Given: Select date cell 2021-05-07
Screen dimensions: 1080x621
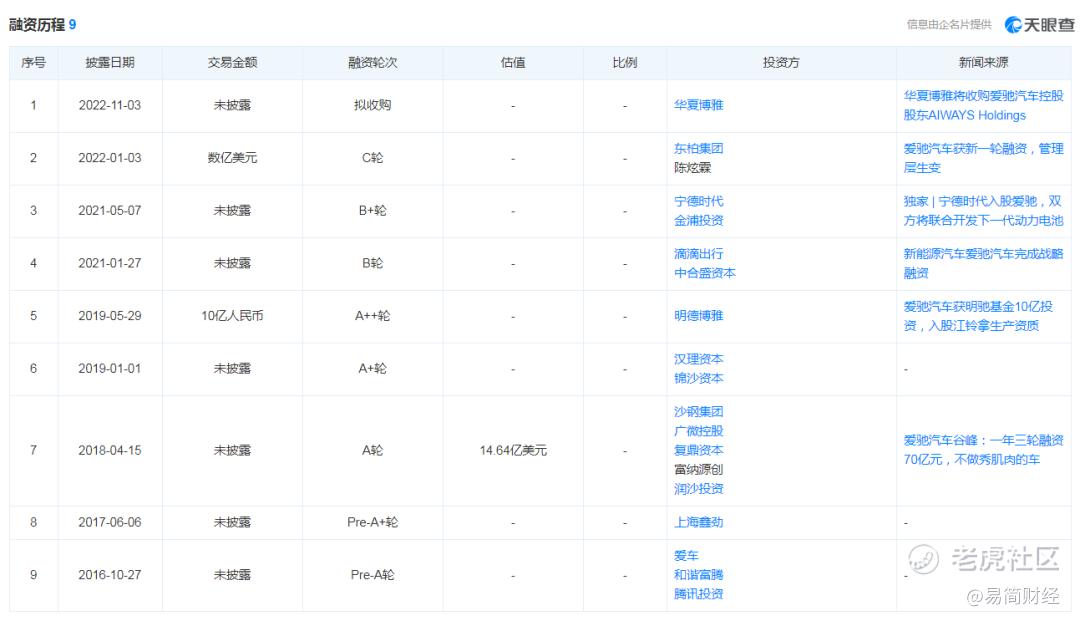Looking at the screenshot, I should point(110,211).
